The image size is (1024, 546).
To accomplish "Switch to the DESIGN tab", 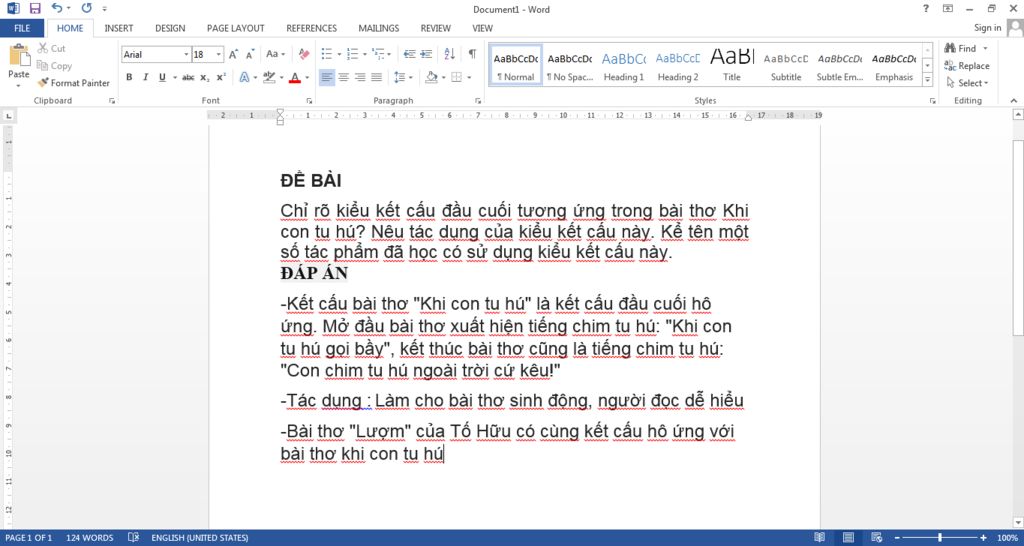I will (170, 28).
